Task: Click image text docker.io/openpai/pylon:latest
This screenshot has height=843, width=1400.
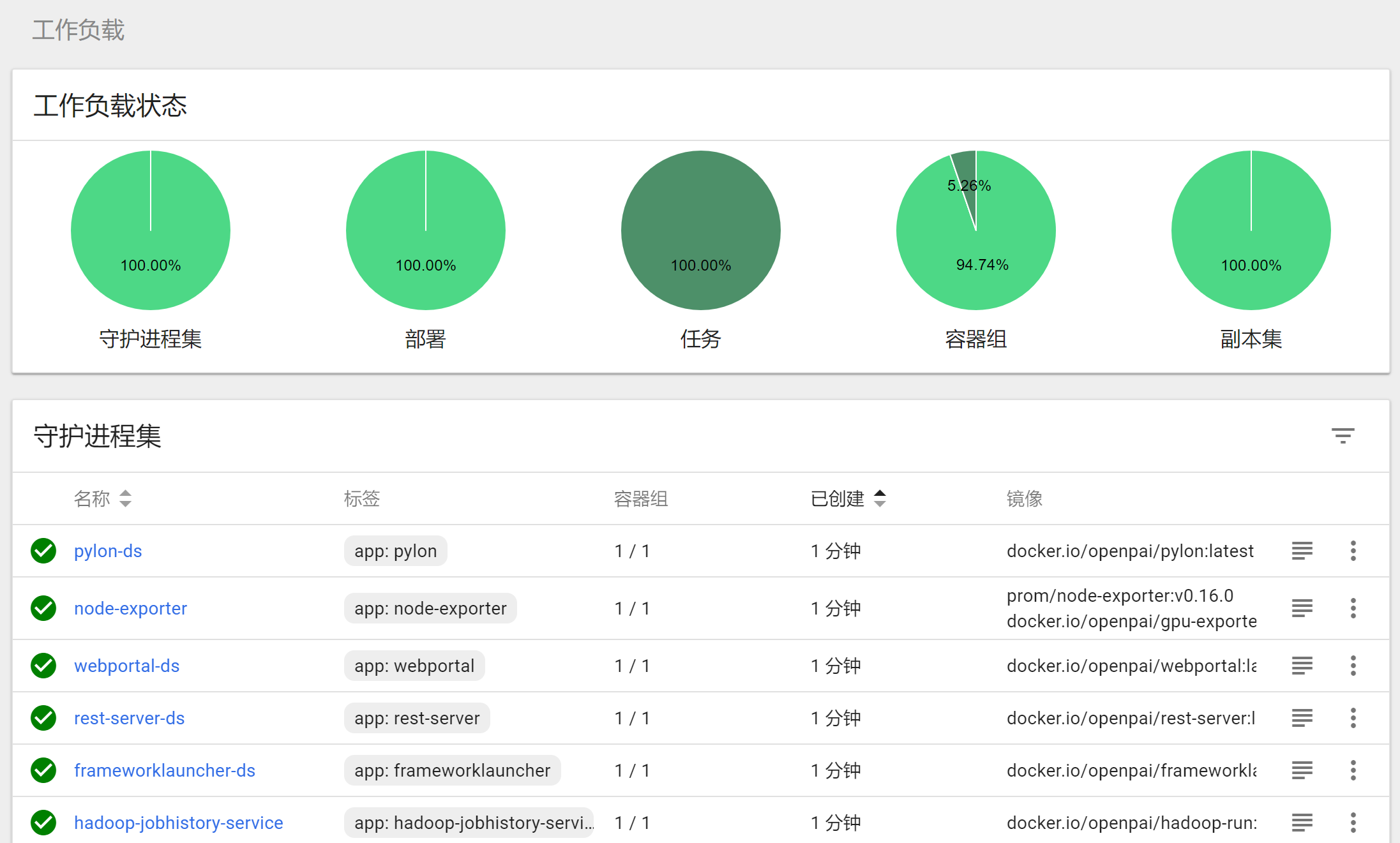Action: coord(1130,551)
